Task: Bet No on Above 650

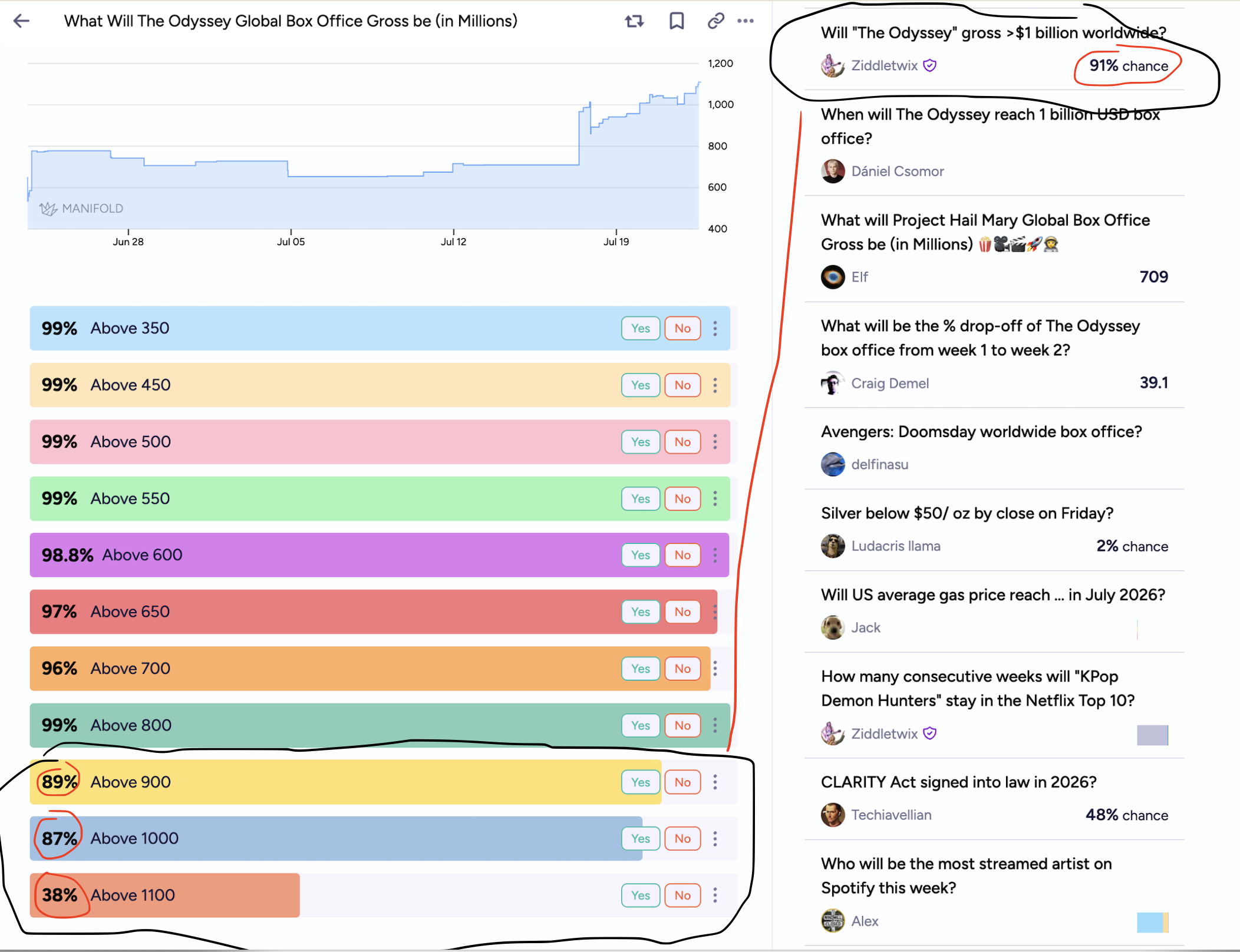Action: pyautogui.click(x=682, y=612)
